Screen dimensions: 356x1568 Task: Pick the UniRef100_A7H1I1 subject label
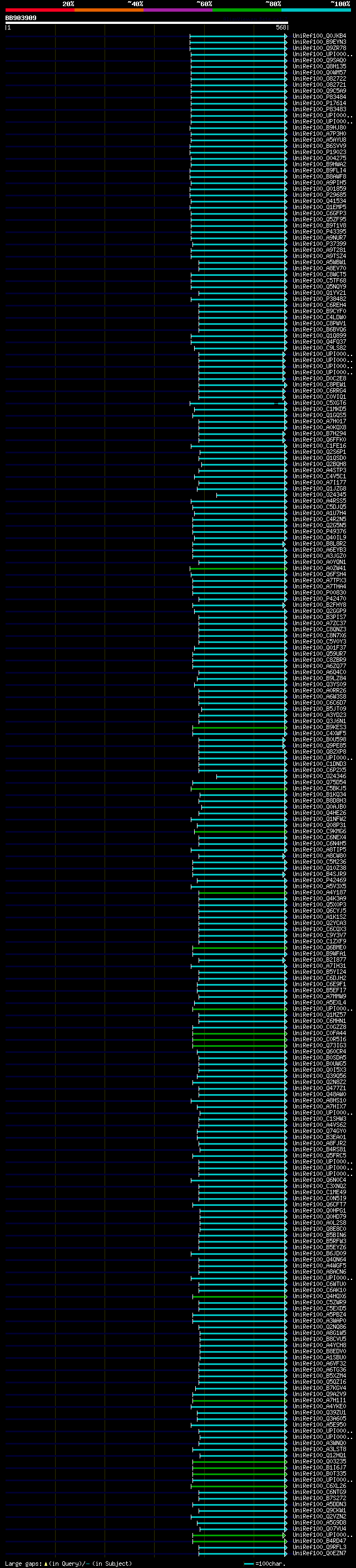tap(319, 1401)
